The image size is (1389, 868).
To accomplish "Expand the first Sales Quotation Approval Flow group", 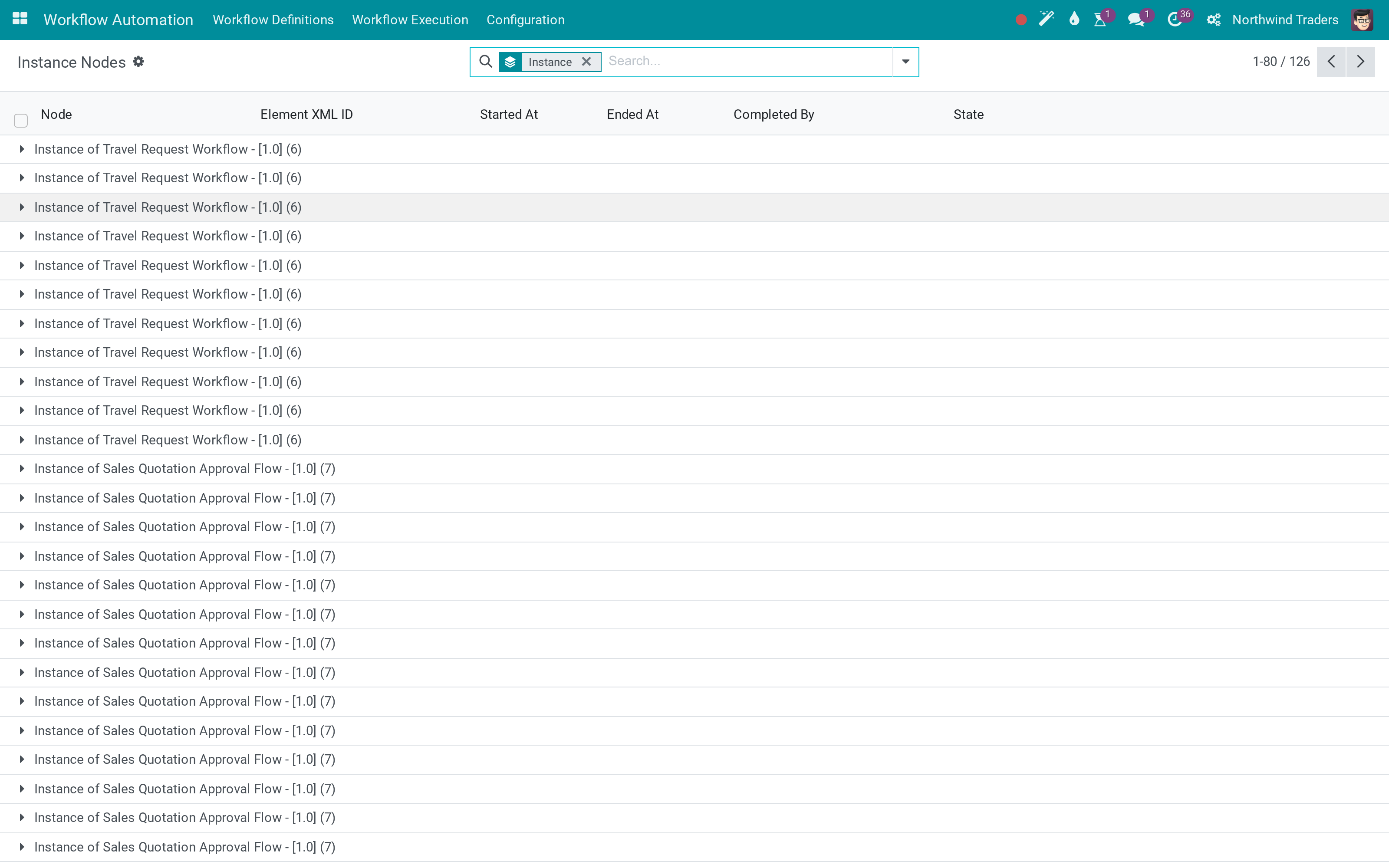I will [22, 468].
